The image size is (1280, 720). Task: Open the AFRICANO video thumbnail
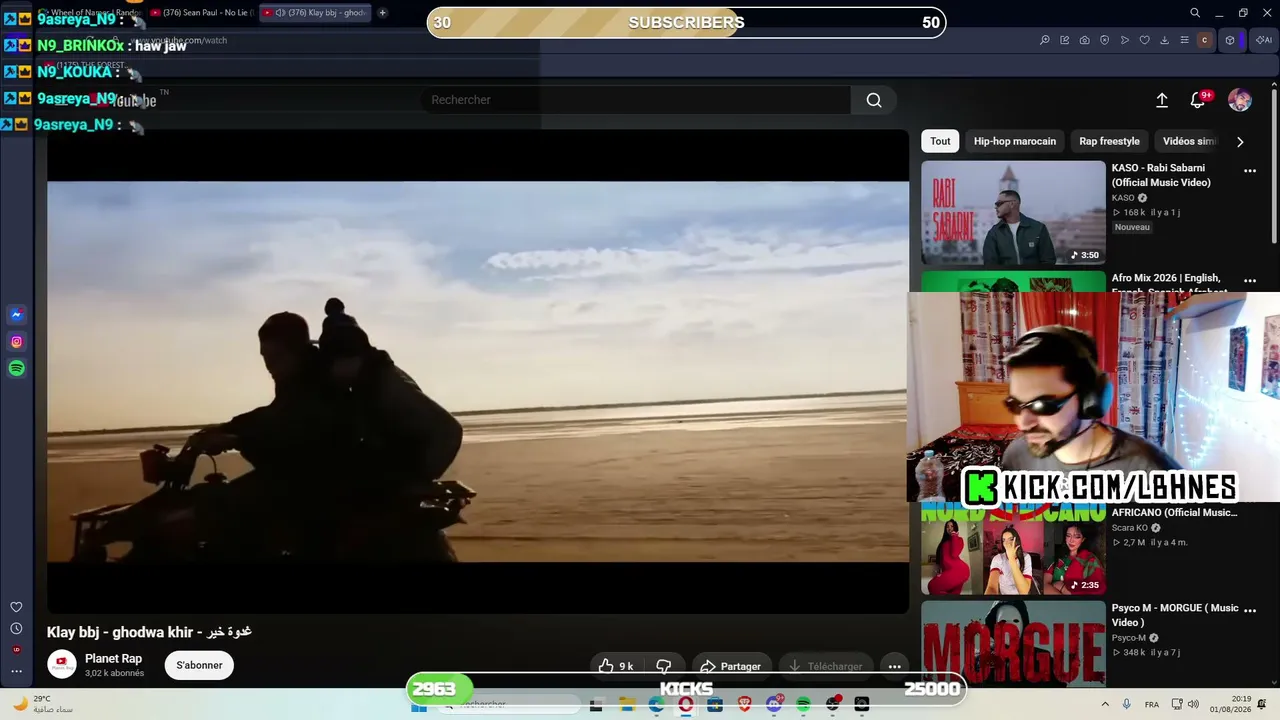(1013, 548)
